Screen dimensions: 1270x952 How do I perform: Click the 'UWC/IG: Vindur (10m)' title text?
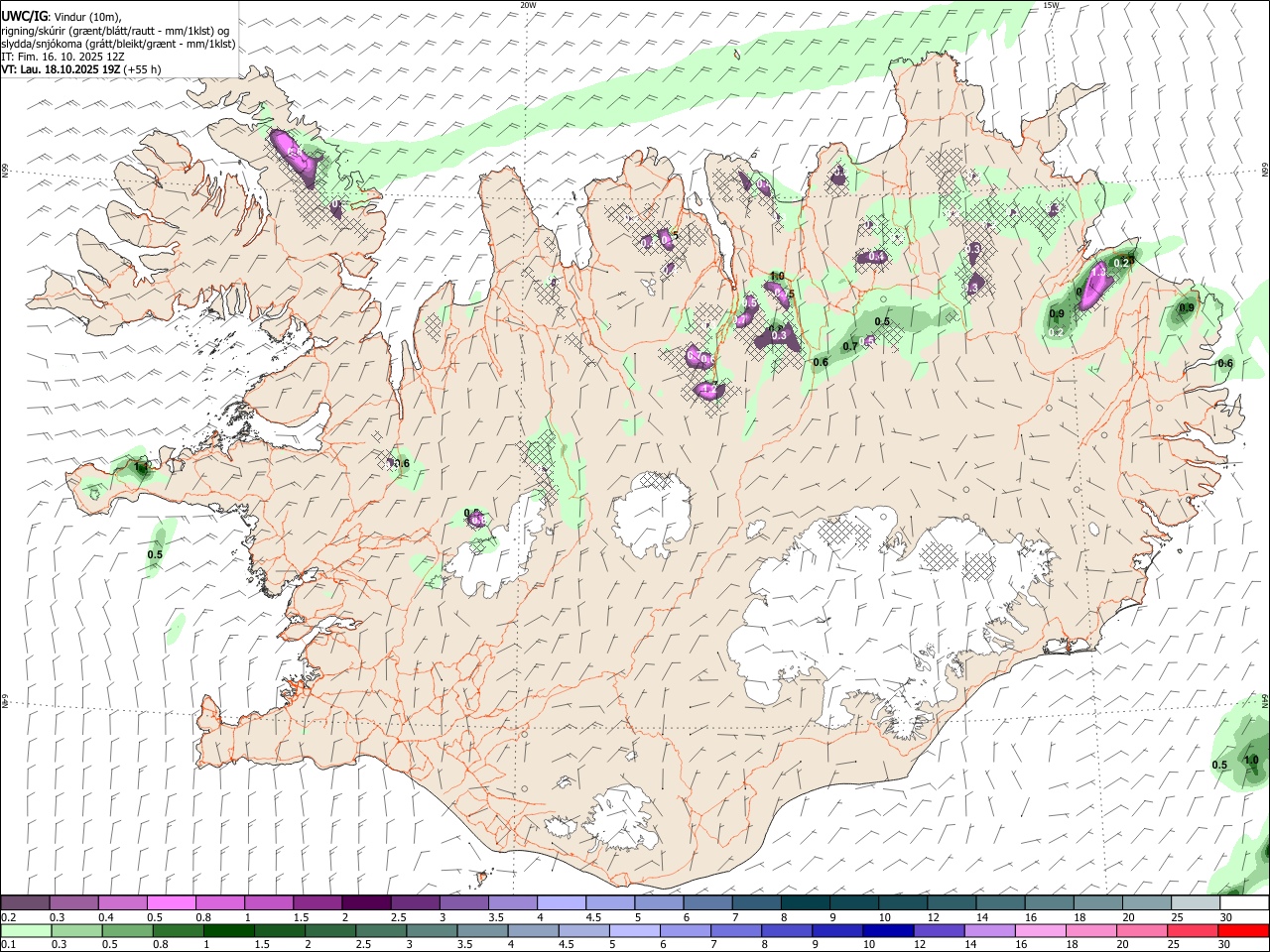point(61,17)
